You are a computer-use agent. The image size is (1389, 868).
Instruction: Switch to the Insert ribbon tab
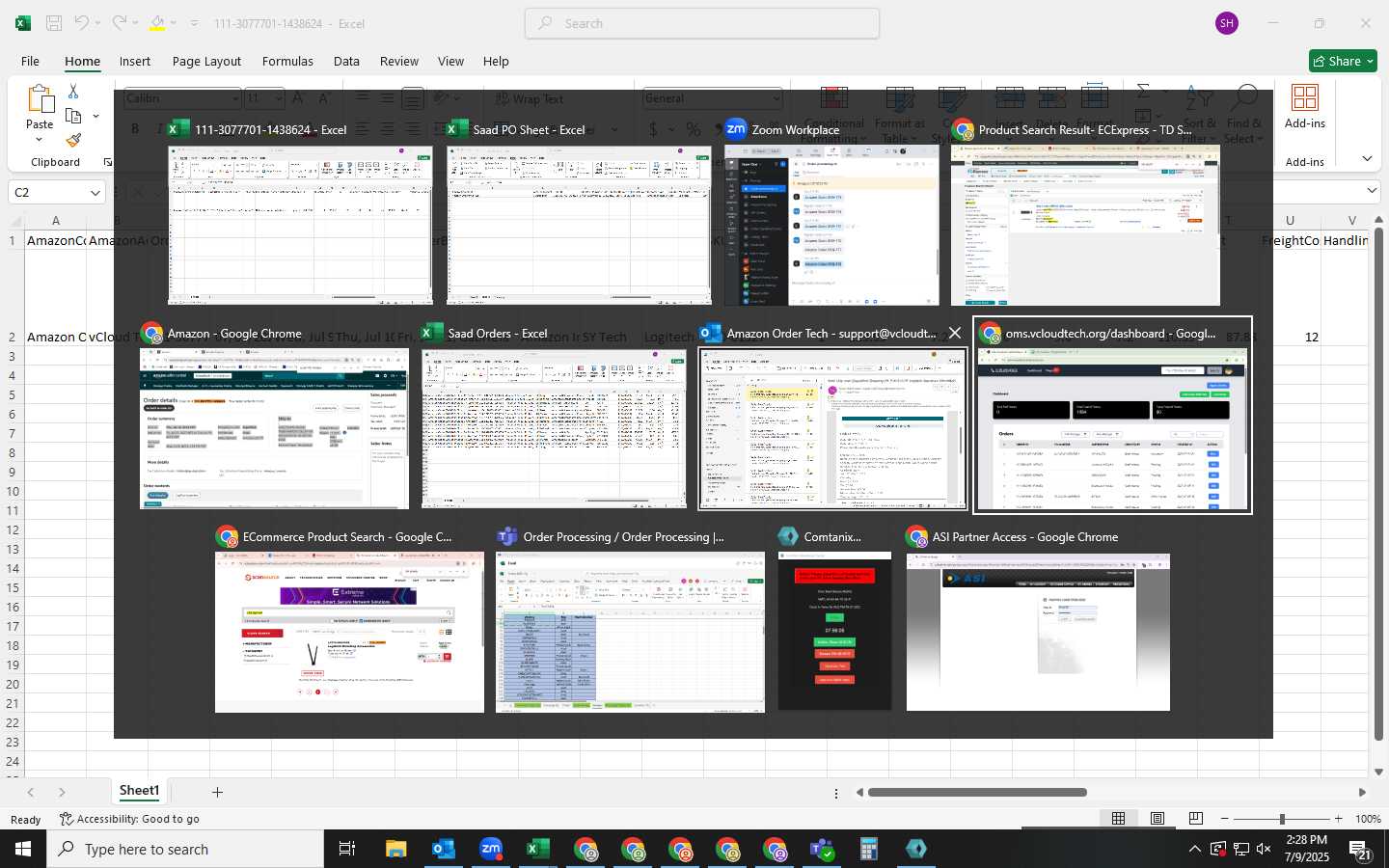pos(135,61)
